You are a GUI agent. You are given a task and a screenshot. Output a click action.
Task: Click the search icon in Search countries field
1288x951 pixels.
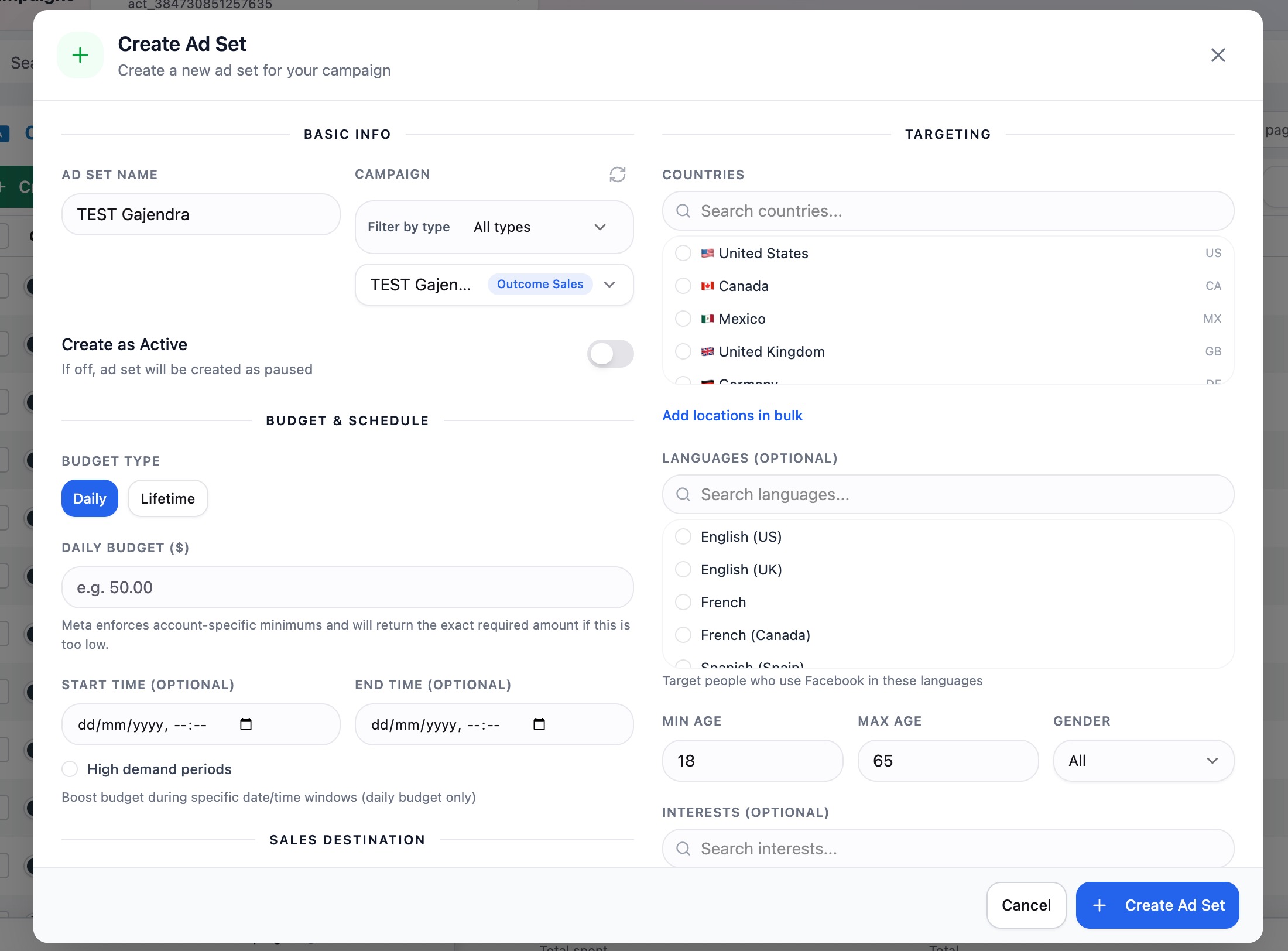point(683,211)
